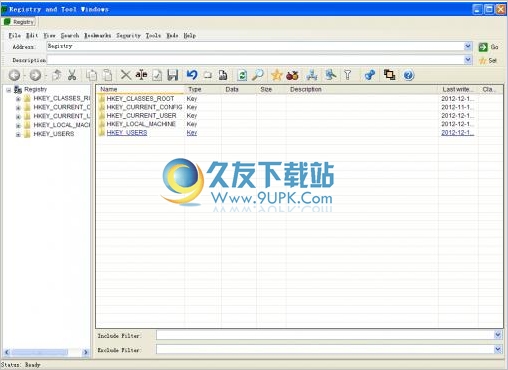Open the Security menu

coord(128,35)
